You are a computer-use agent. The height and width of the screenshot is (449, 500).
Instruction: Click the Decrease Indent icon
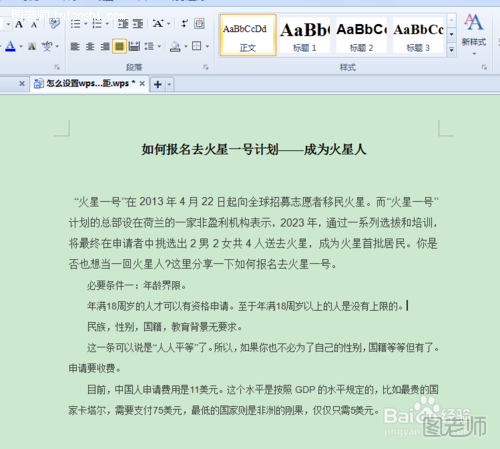(123, 24)
